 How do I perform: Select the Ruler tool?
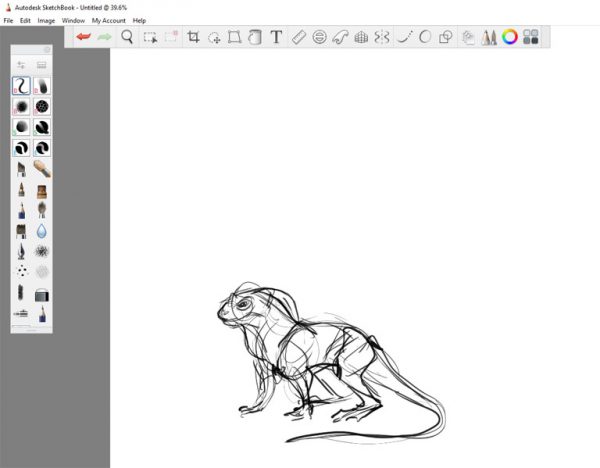(x=298, y=37)
